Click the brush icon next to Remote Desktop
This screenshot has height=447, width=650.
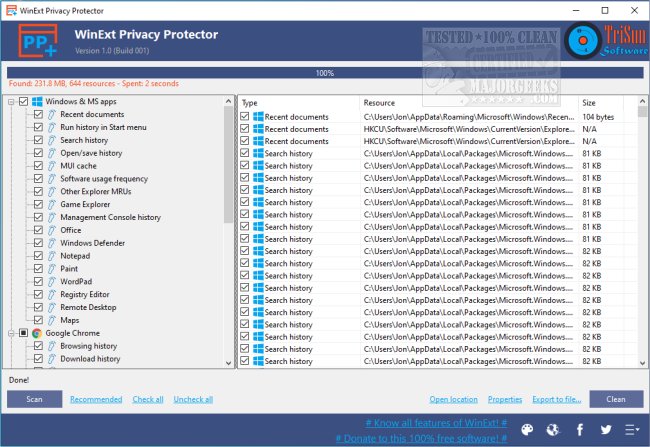(51, 307)
